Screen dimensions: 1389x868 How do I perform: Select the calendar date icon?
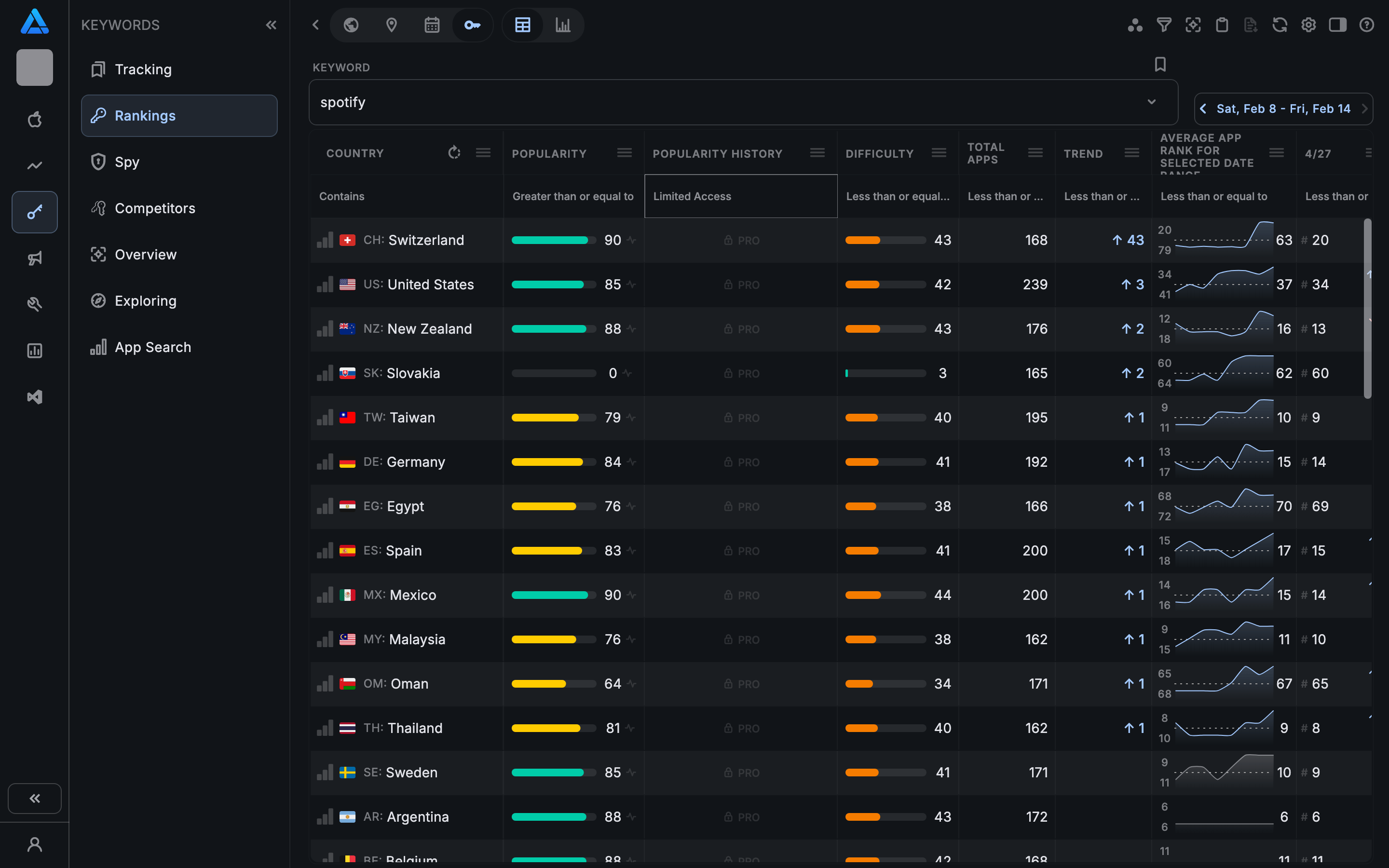[432, 25]
